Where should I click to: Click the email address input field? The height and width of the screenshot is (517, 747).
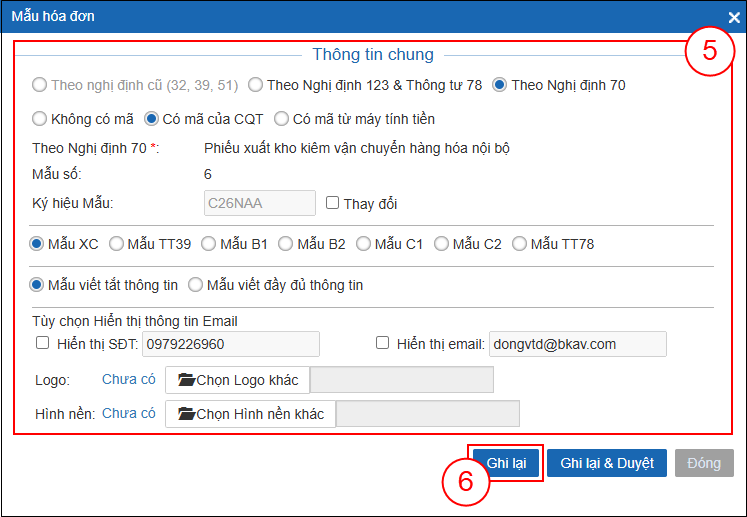tap(577, 344)
